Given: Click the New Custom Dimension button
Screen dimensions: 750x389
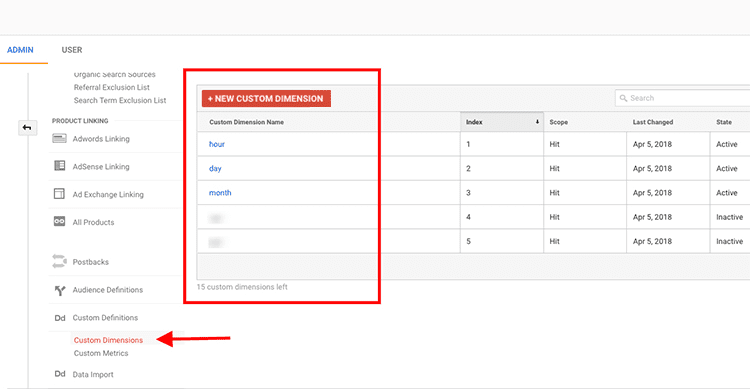Looking at the screenshot, I should 266,99.
